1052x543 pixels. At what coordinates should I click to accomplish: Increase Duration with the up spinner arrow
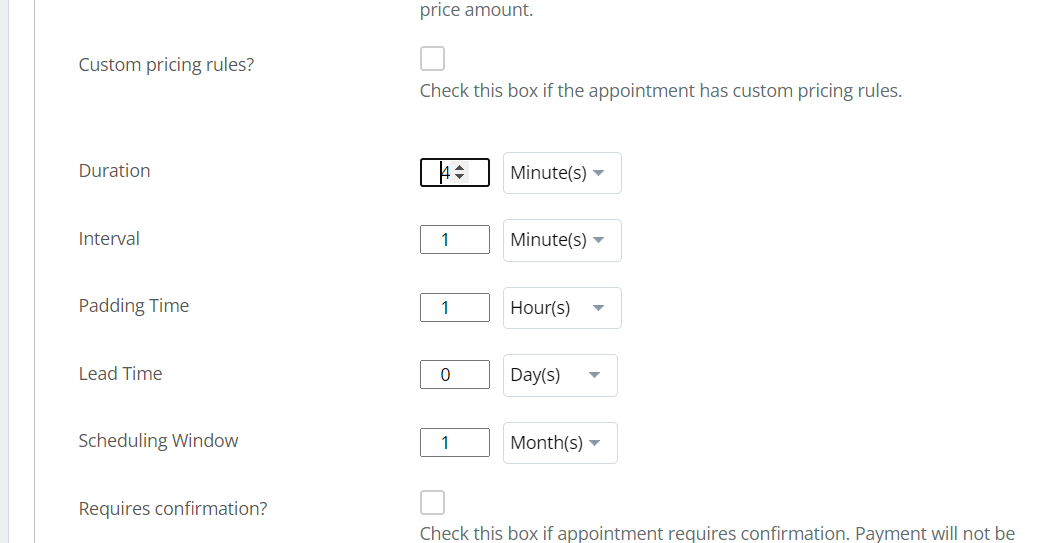click(x=460, y=168)
